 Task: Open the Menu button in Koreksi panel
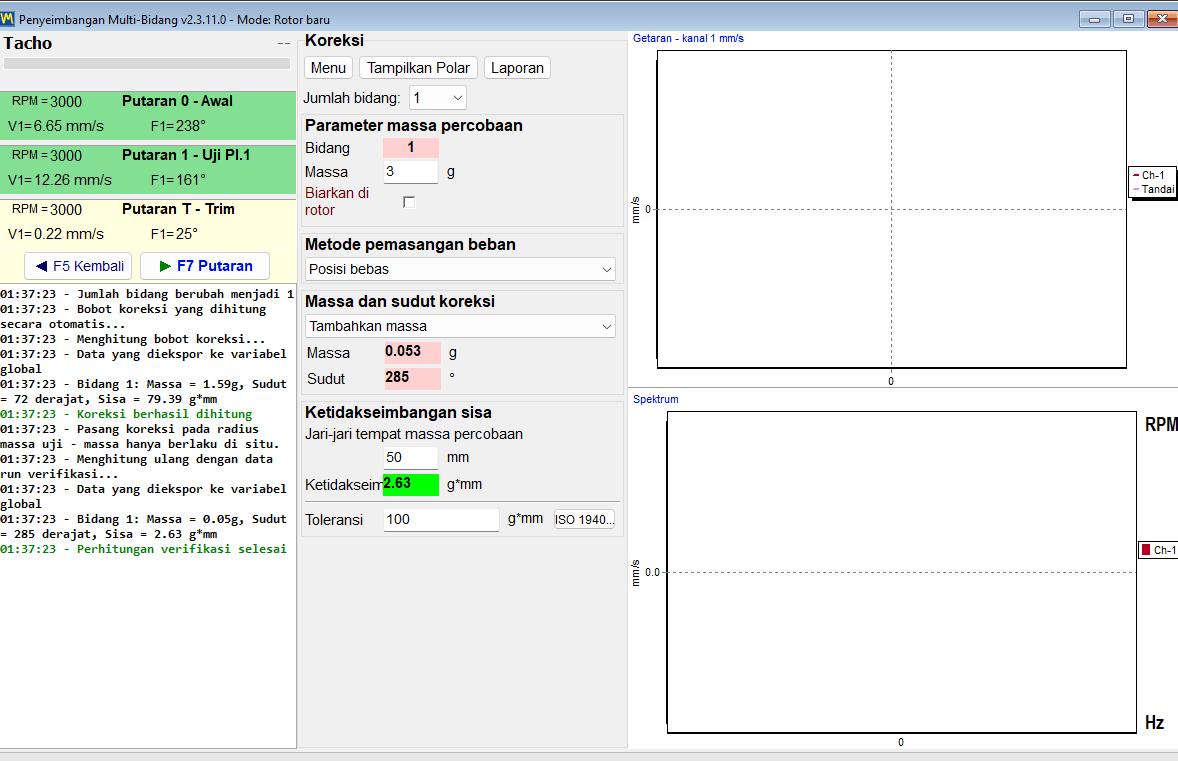tap(328, 68)
